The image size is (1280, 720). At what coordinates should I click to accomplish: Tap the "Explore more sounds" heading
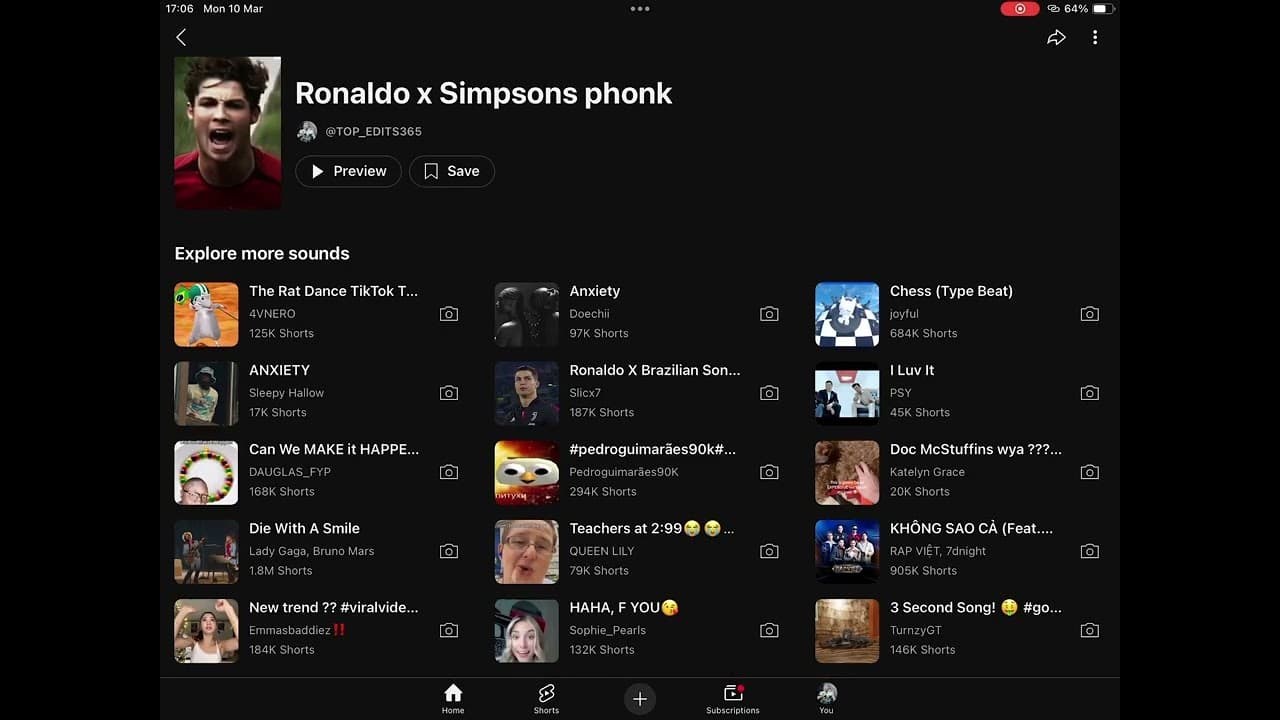coord(262,253)
